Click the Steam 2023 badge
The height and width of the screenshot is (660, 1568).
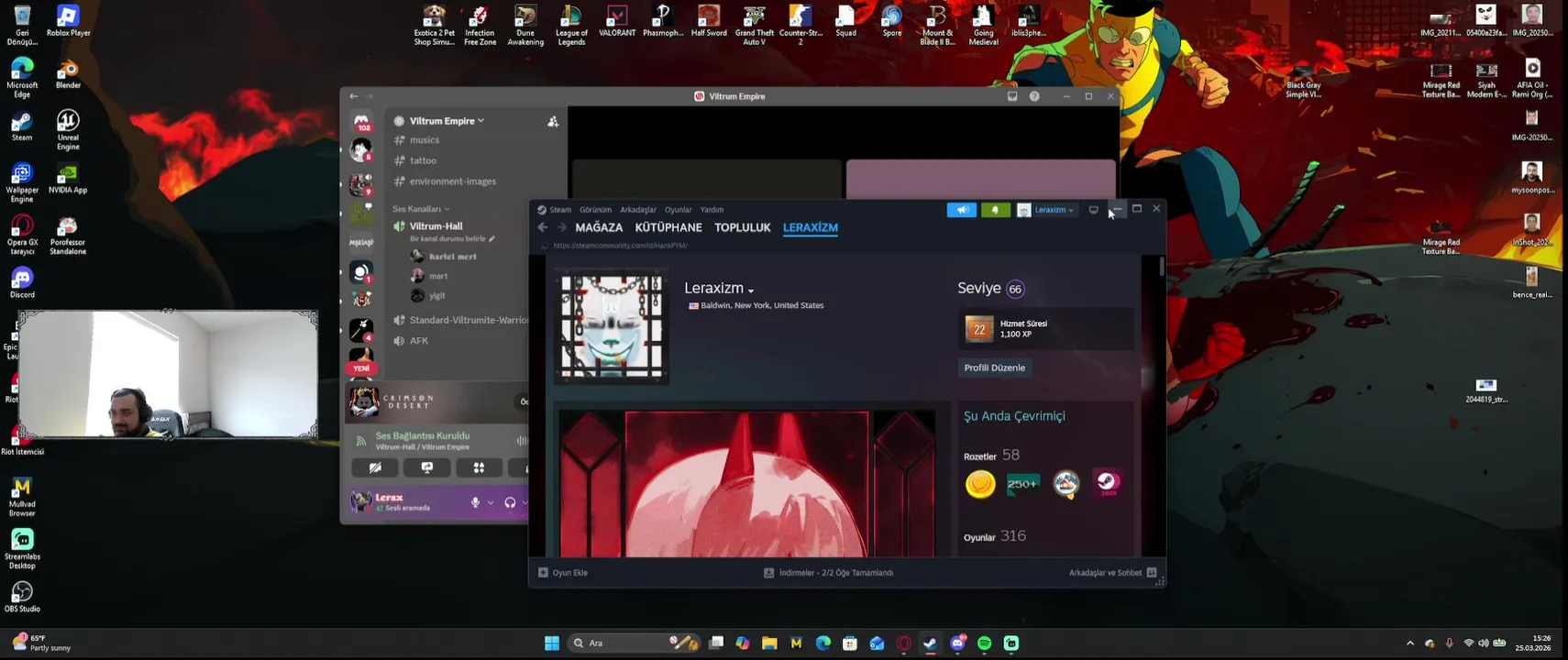point(1108,483)
